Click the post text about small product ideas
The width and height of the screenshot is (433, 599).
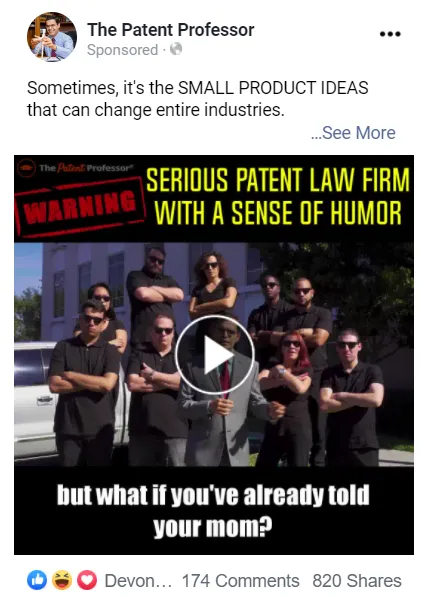[x=198, y=99]
